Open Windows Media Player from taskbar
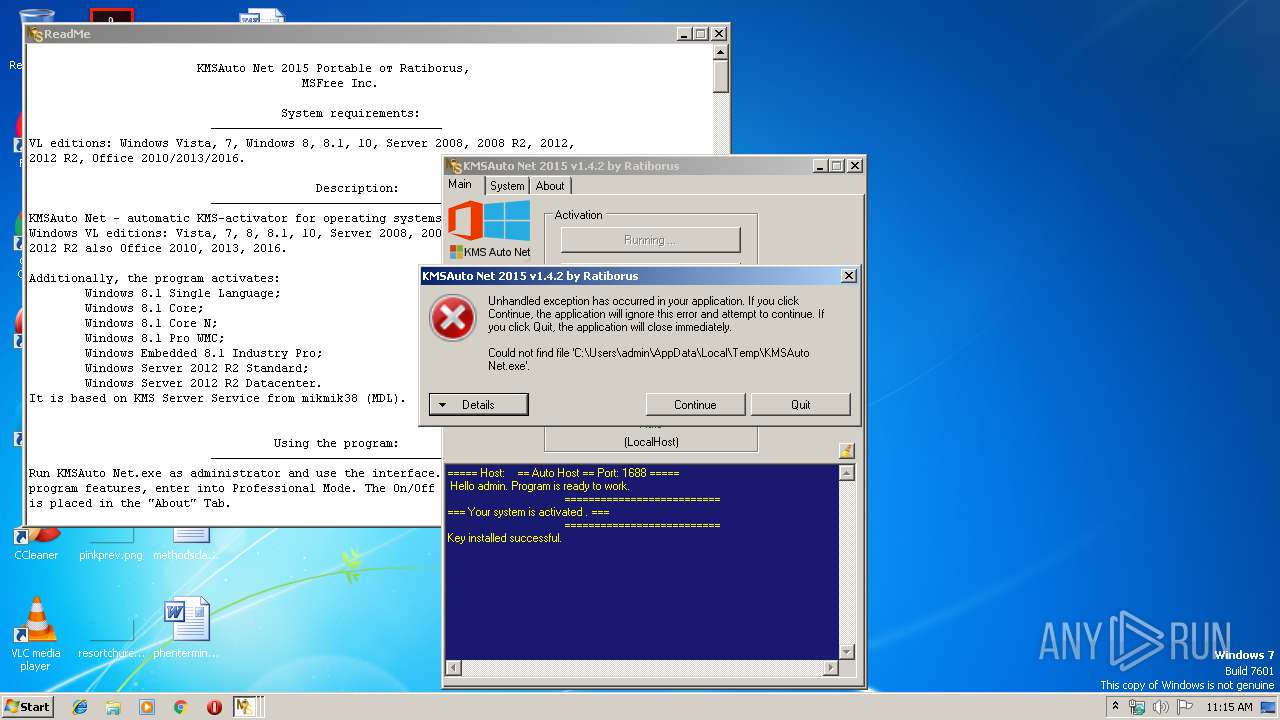Screen dimensions: 1280x720 147,707
